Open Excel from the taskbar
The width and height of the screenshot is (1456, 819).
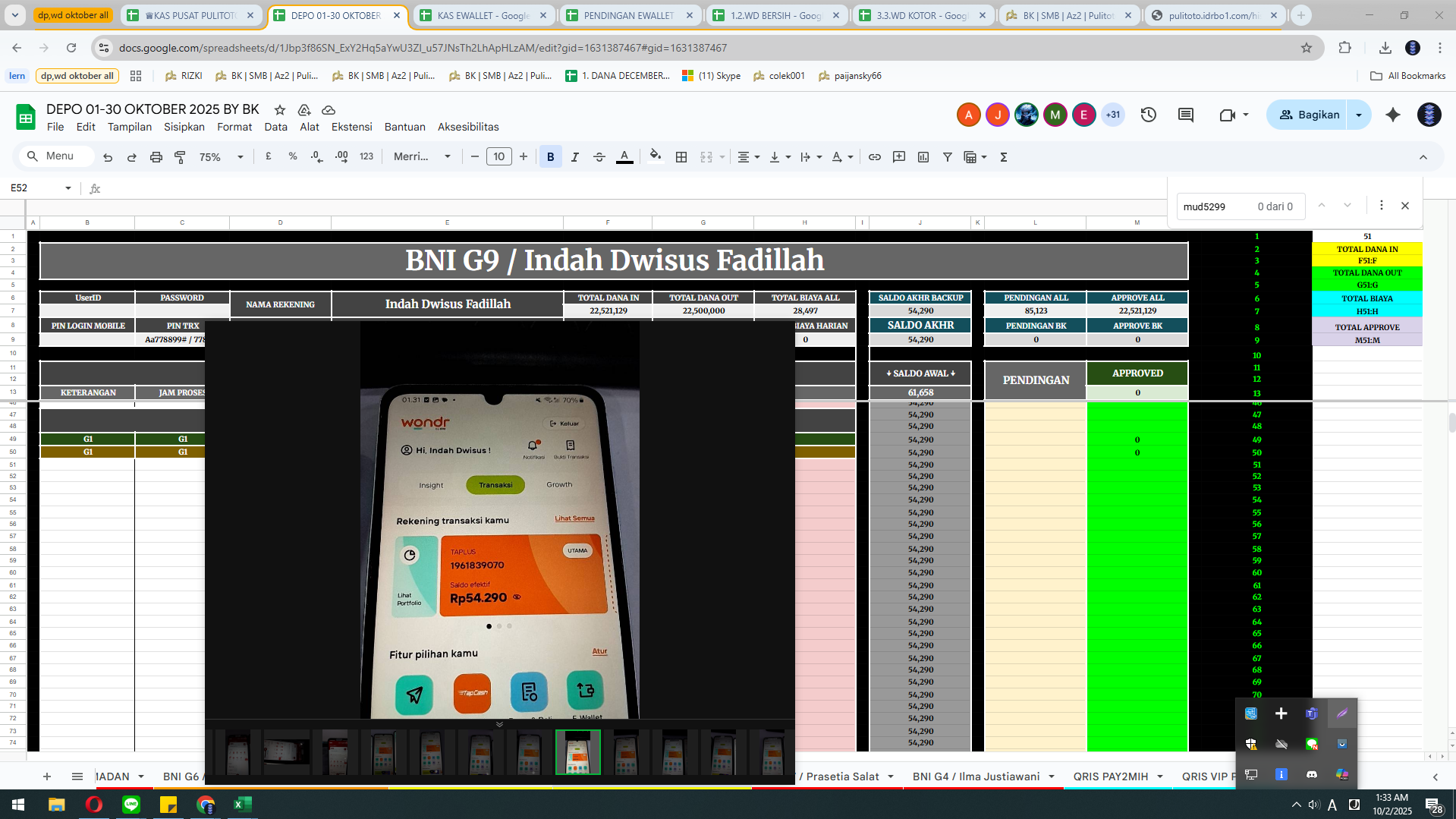pyautogui.click(x=242, y=805)
